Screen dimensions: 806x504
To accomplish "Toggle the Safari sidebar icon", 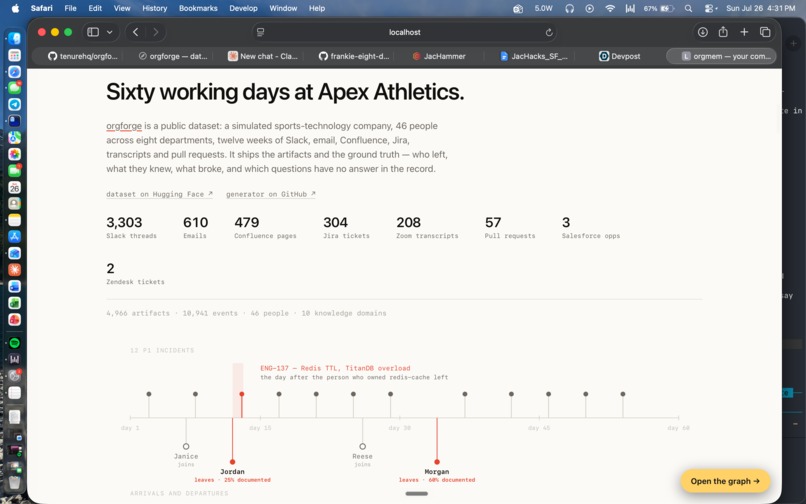I will pos(93,32).
